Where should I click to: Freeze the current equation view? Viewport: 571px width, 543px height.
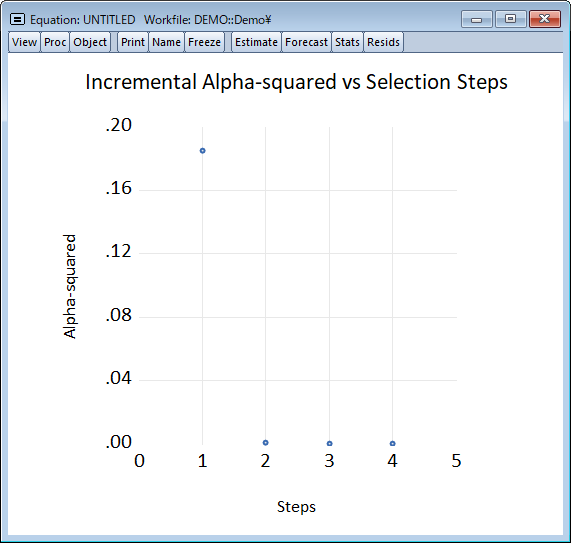(204, 42)
